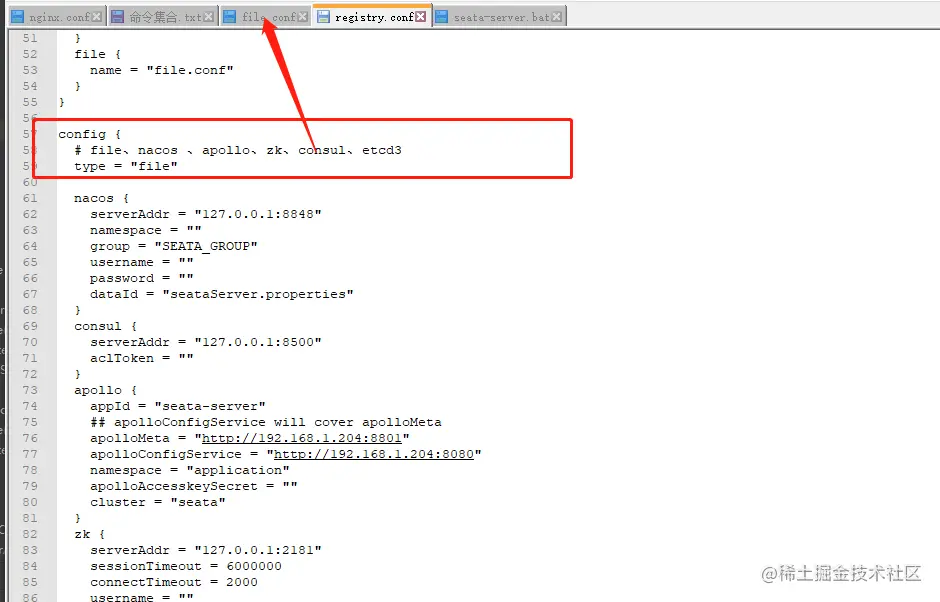Click line number 83 in the margin
Screen dimensions: 940x602
pos(30,550)
